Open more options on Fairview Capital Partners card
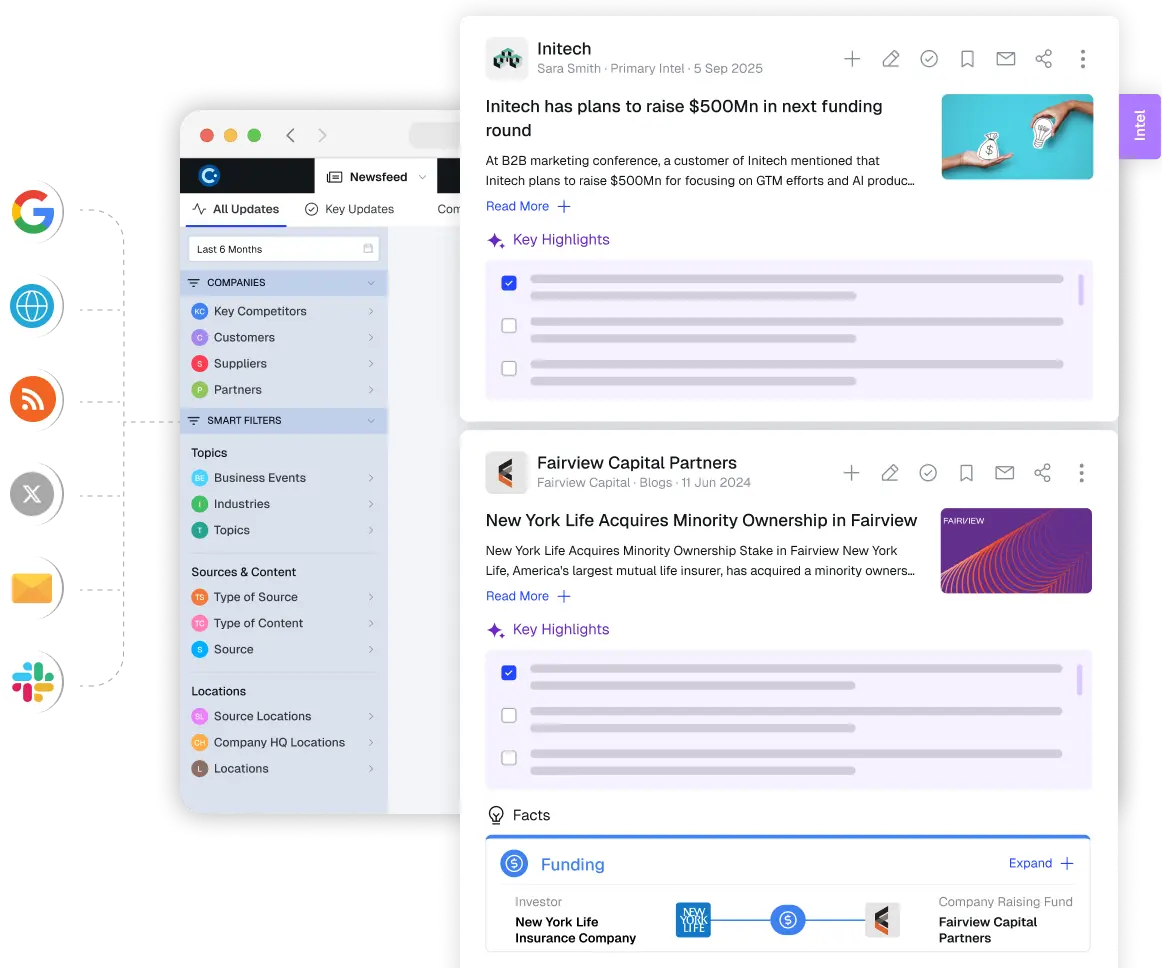Viewport: 1162px width, 968px height. (1082, 473)
